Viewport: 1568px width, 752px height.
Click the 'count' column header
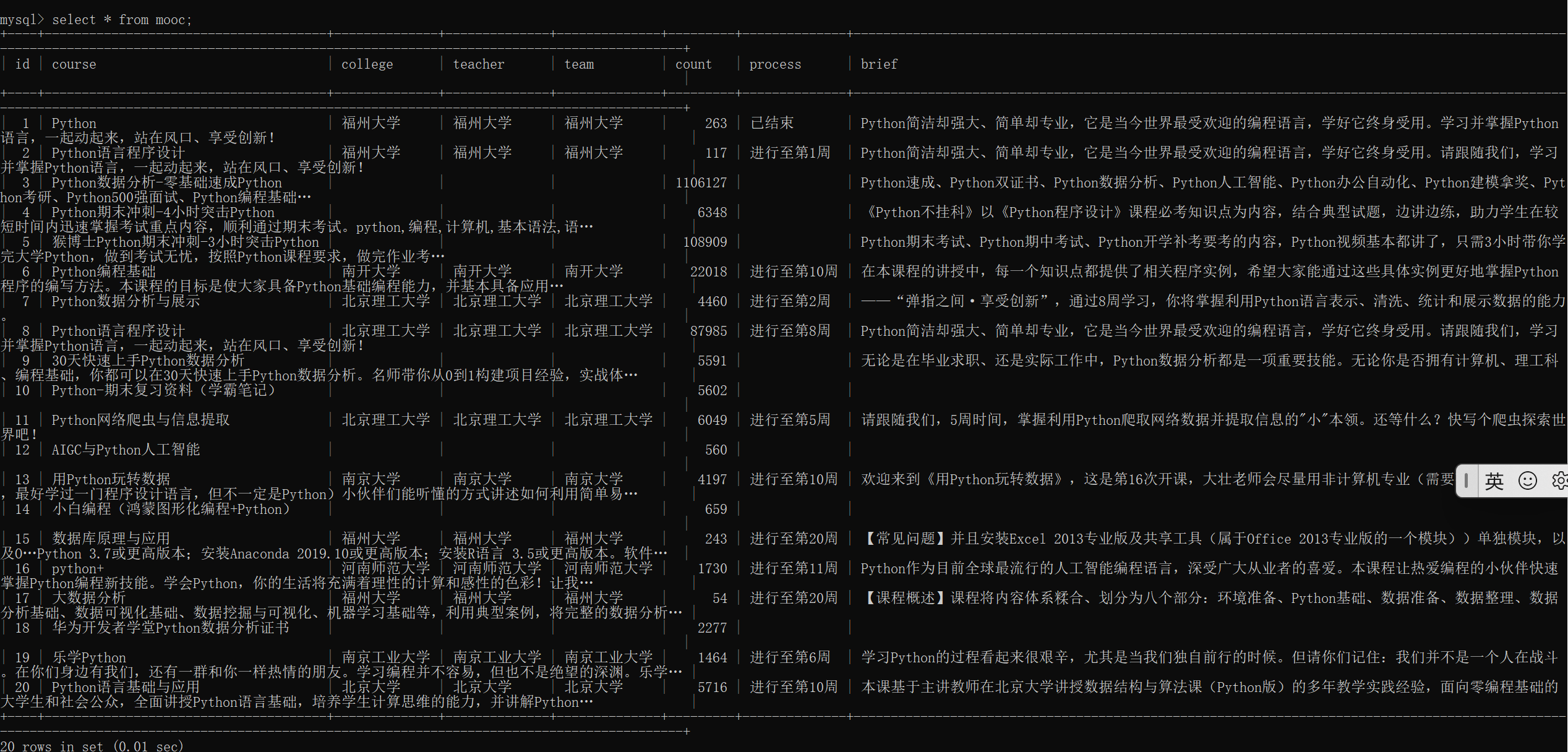click(x=693, y=64)
